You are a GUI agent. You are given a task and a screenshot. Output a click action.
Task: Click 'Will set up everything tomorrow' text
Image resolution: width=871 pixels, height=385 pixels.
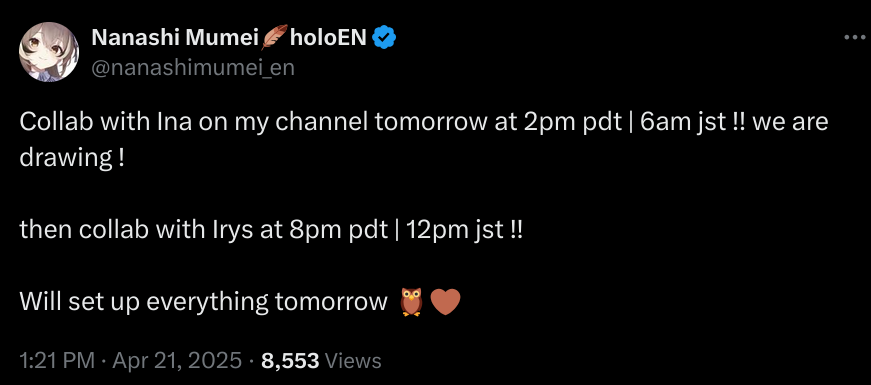[x=203, y=302]
